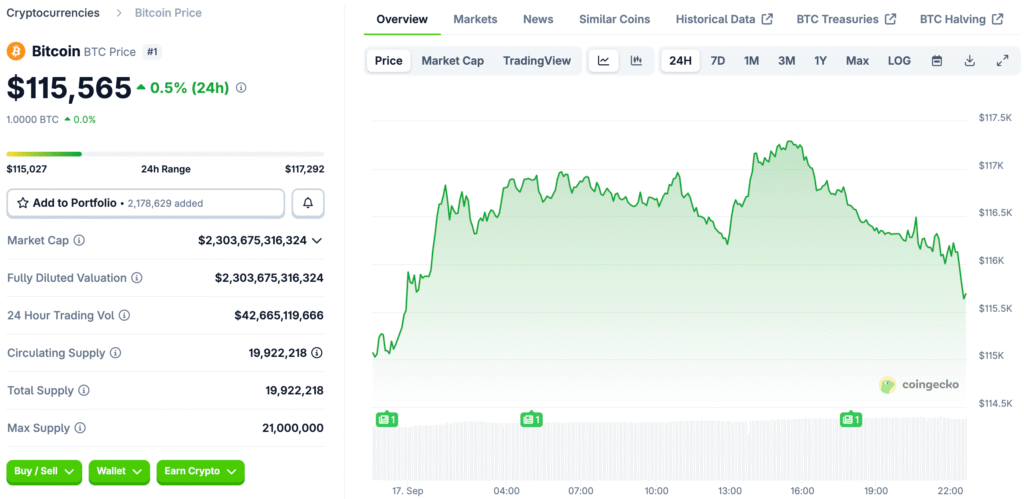The height and width of the screenshot is (499, 1024).
Task: Click the $42,665,119,666 trading volume value
Action: (x=279, y=315)
